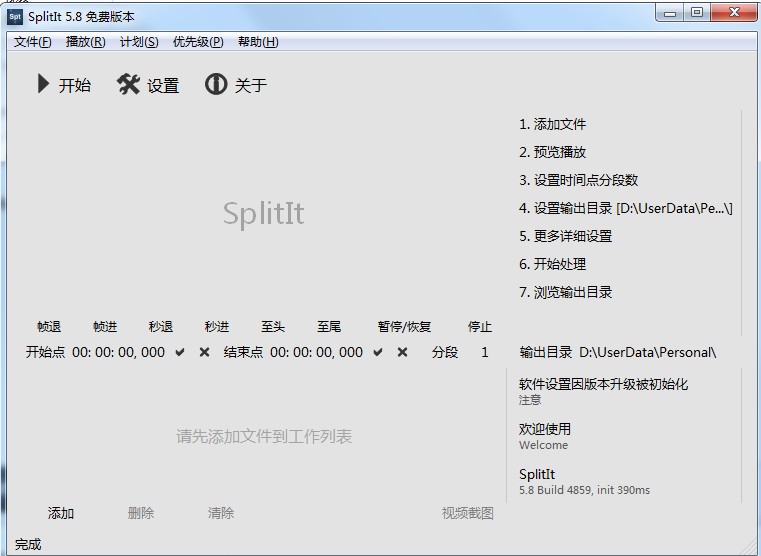Select step 1. 添加文件

tap(552, 125)
